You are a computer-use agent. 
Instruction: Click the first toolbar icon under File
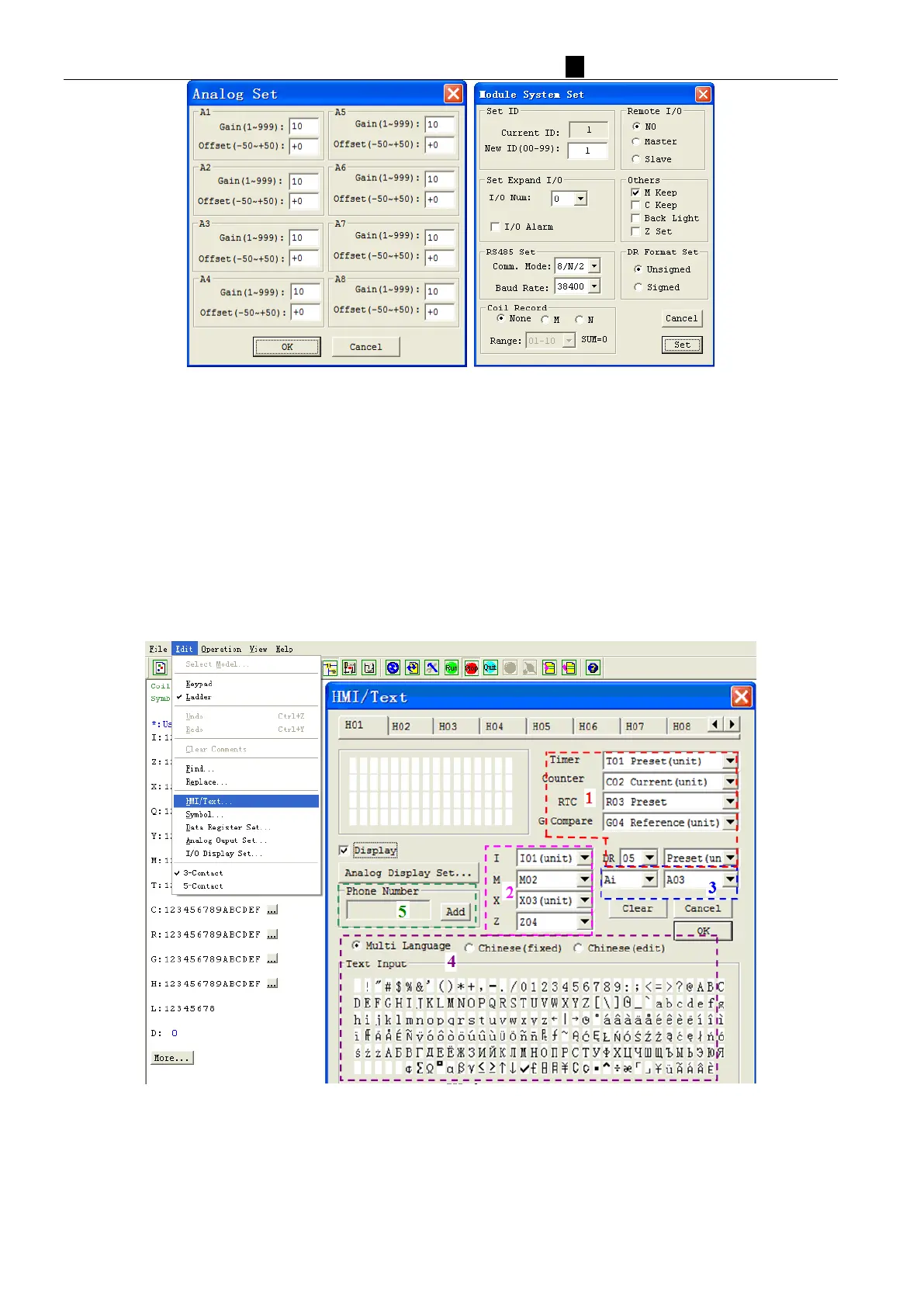160,667
